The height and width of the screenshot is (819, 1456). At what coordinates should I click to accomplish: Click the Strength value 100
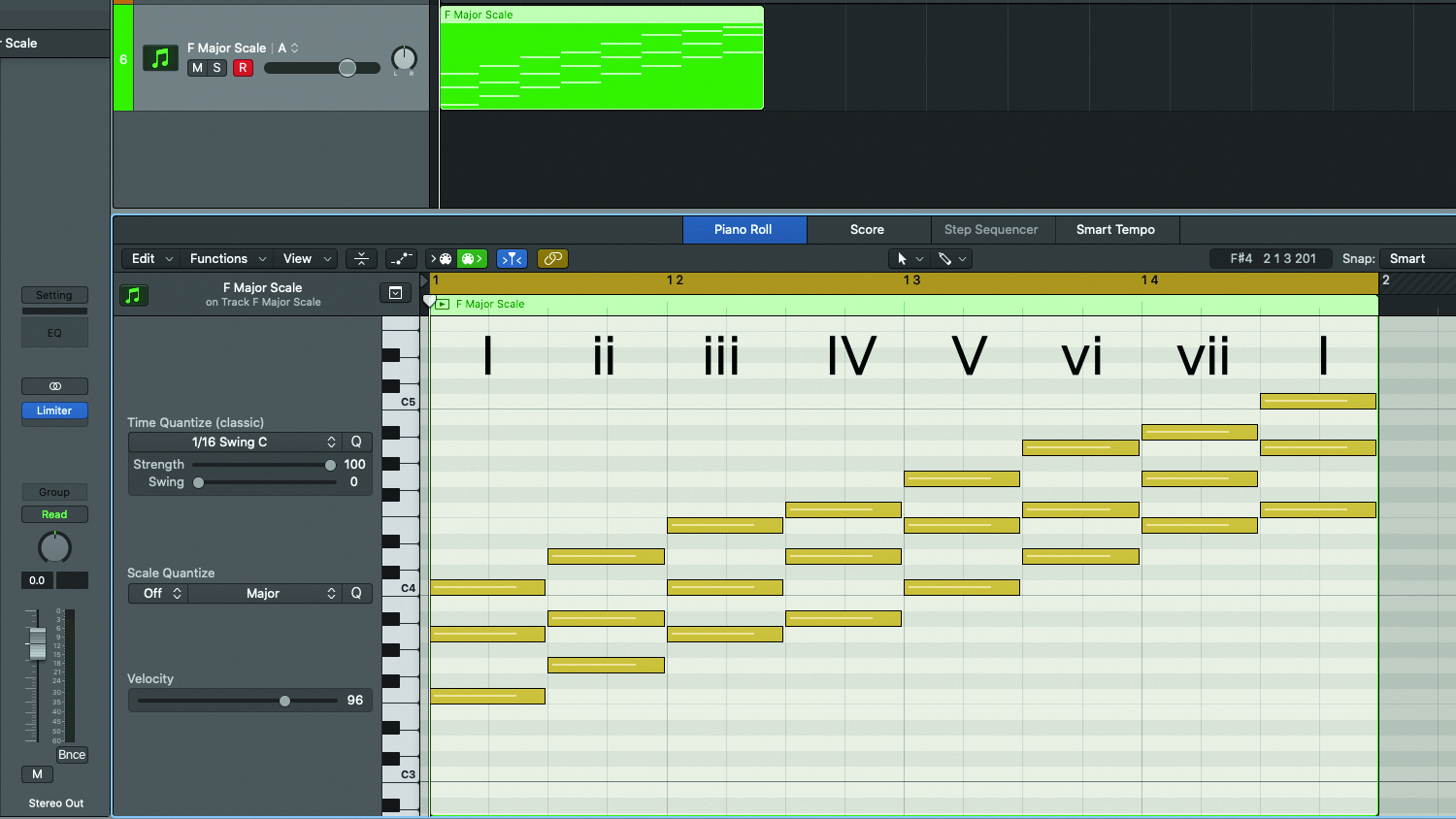pyautogui.click(x=354, y=465)
